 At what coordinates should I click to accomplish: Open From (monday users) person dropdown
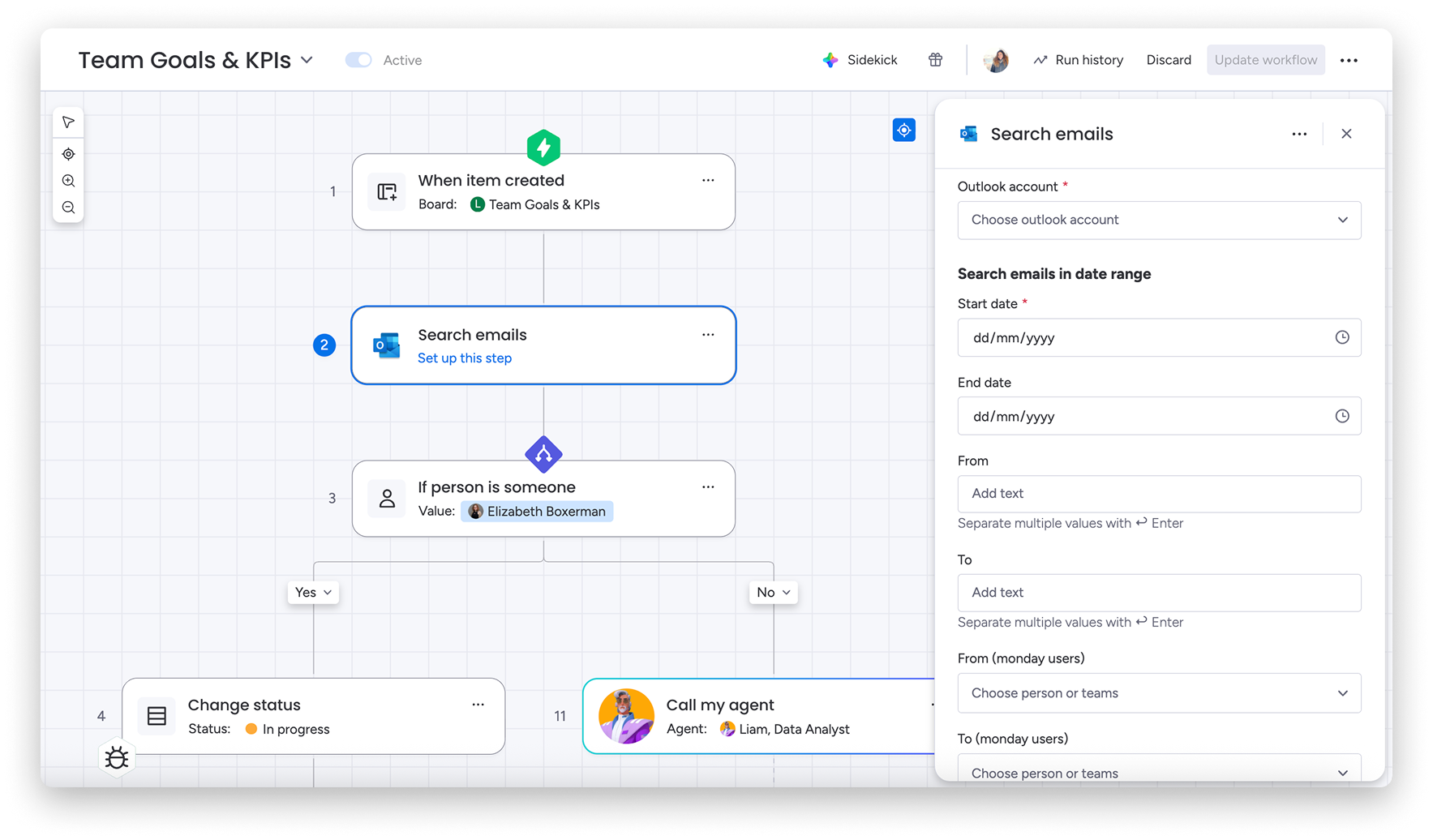pyautogui.click(x=1159, y=693)
